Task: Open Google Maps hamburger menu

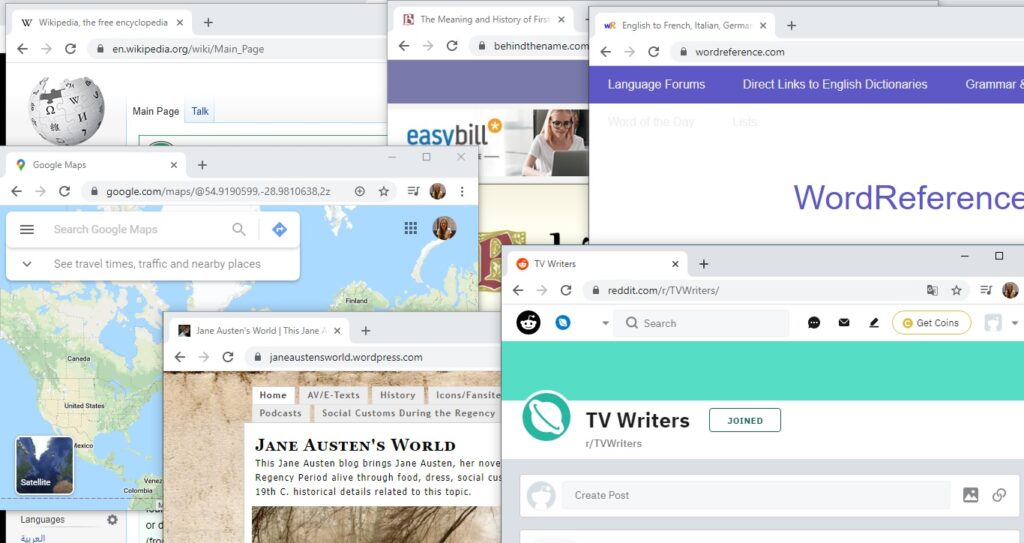Action: point(27,229)
